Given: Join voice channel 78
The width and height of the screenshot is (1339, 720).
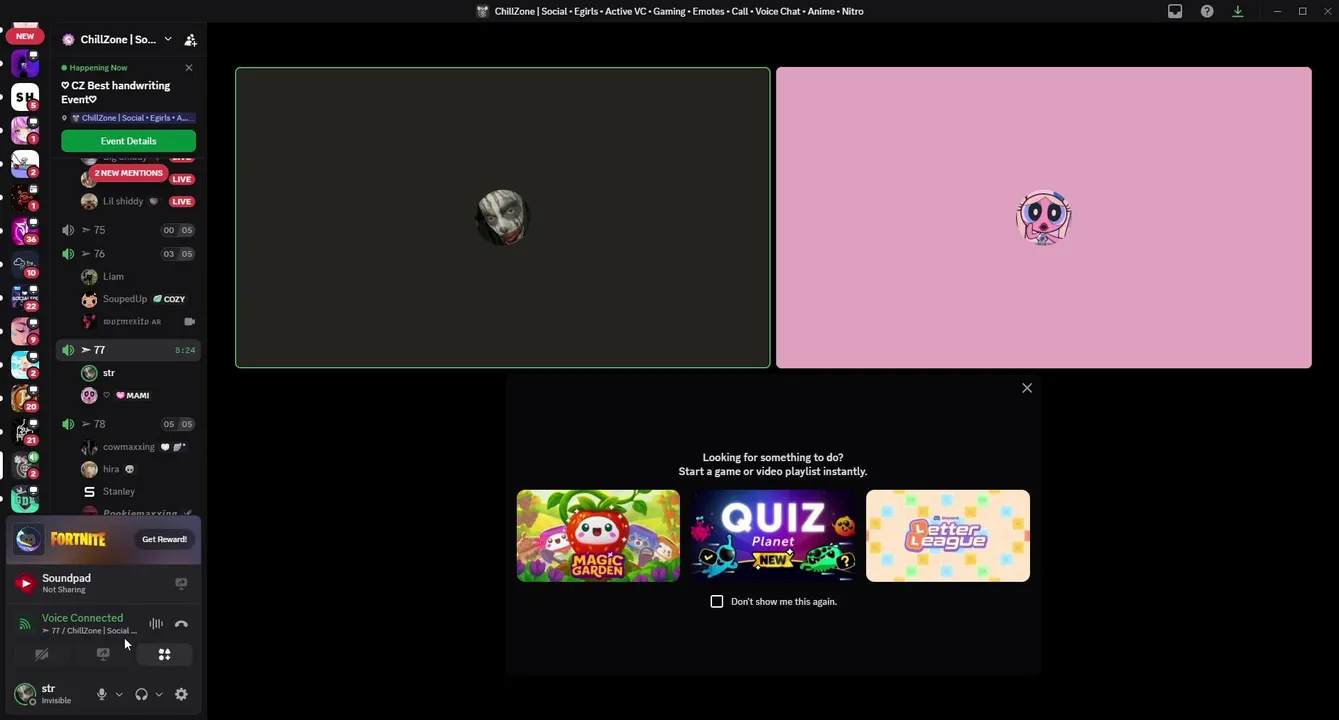Looking at the screenshot, I should pyautogui.click(x=128, y=424).
